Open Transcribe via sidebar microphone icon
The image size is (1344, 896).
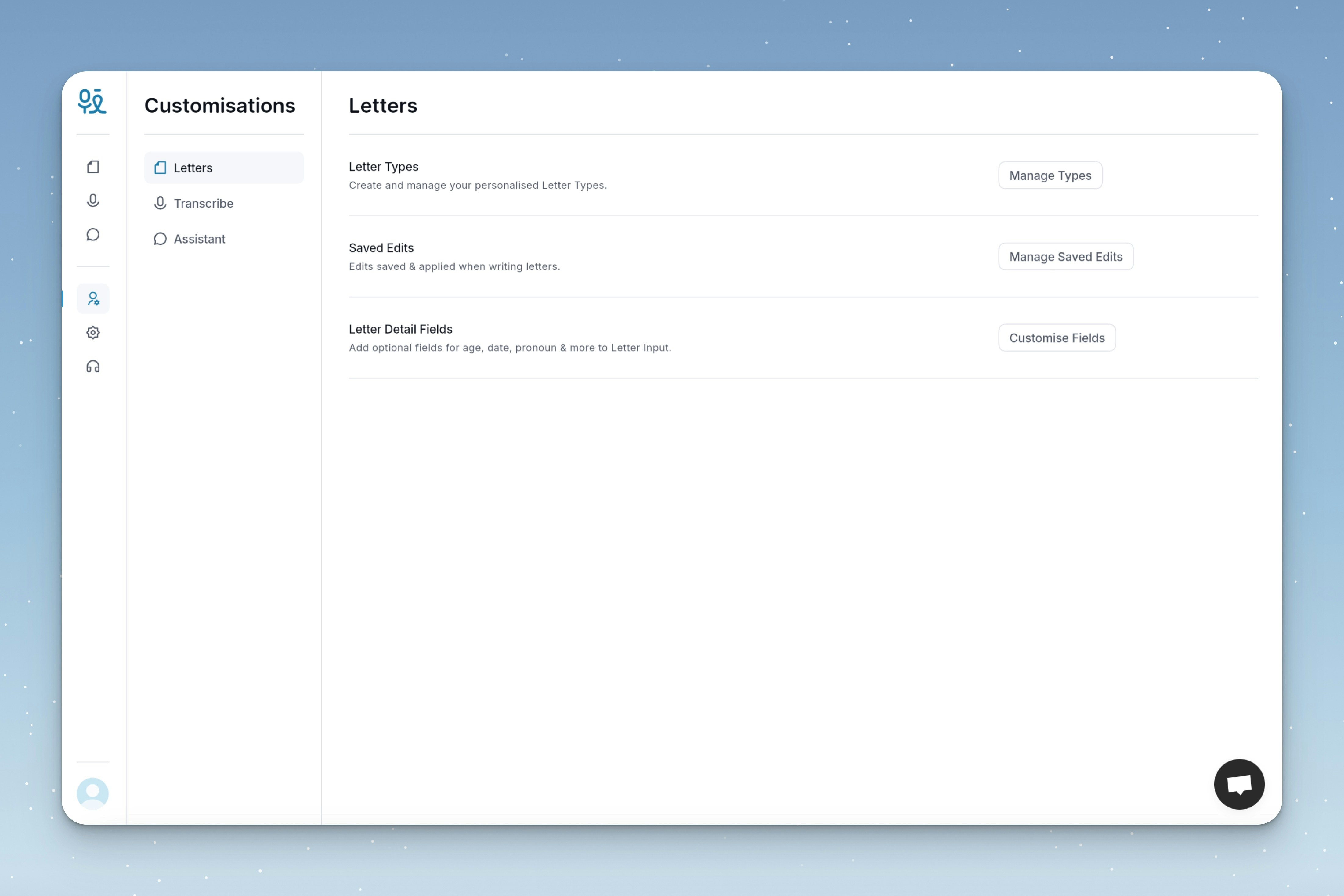click(93, 201)
